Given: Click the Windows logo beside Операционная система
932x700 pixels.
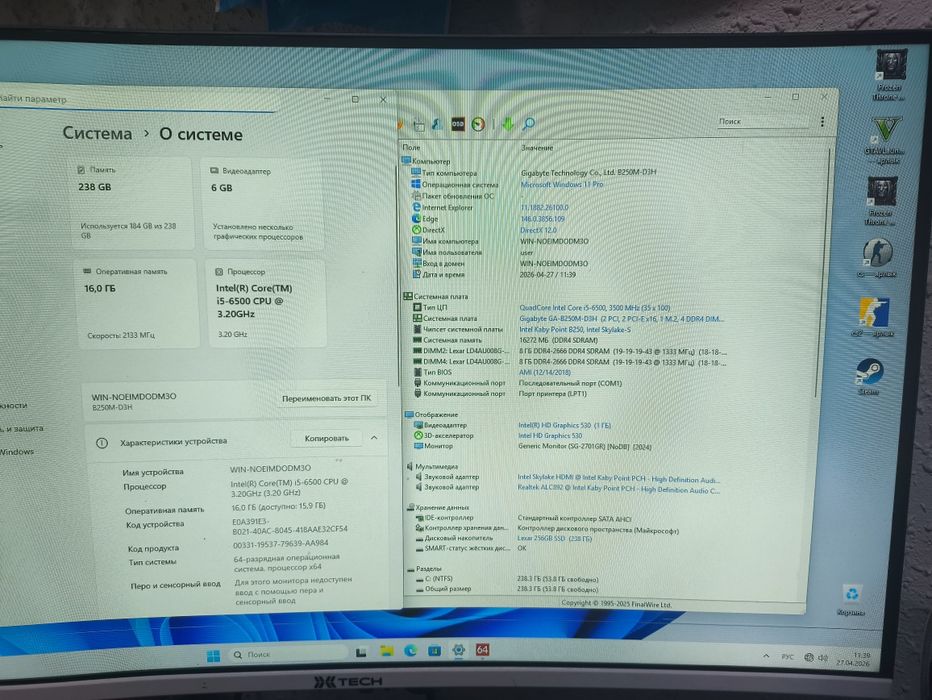Looking at the screenshot, I should pos(416,185).
